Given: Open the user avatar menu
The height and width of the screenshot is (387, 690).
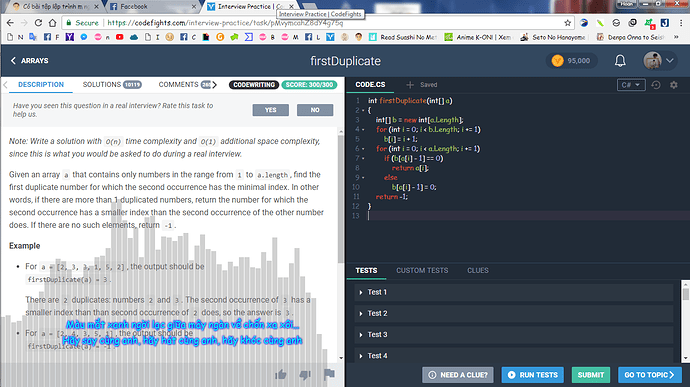Looking at the screenshot, I should coord(658,61).
